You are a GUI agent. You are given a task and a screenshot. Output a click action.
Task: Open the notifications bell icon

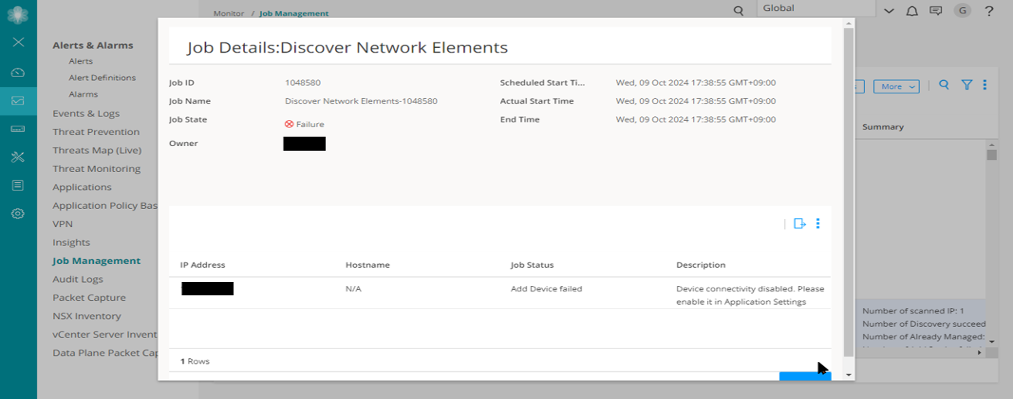(x=912, y=11)
